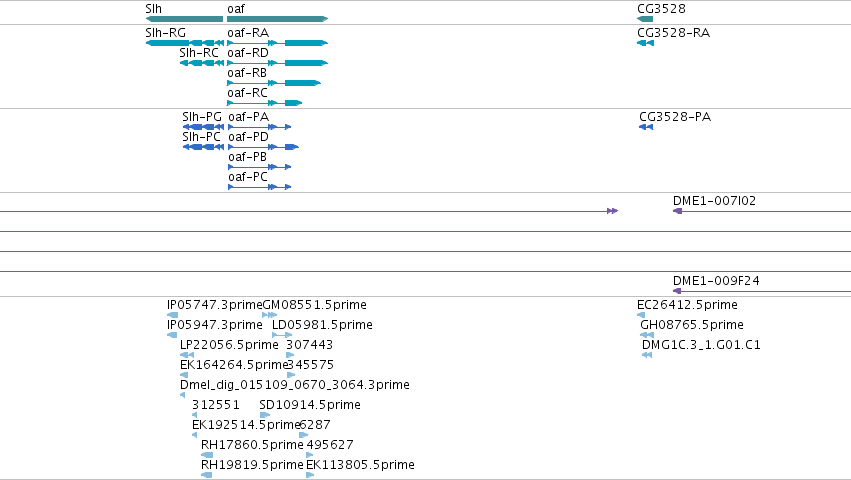Click the 'Slh' gene label
Image resolution: width=851 pixels, height=480 pixels.
(x=154, y=9)
